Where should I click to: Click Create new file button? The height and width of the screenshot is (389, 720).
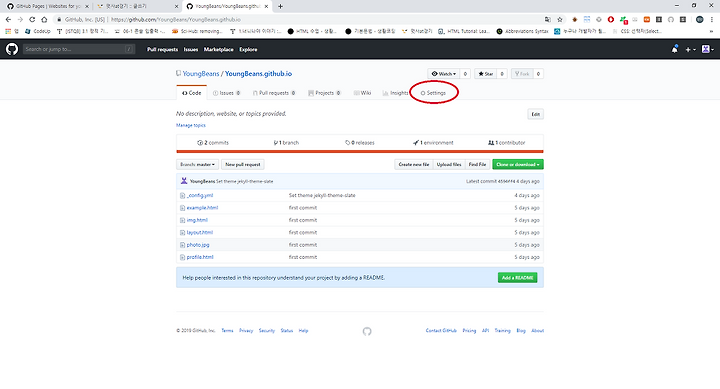414,164
